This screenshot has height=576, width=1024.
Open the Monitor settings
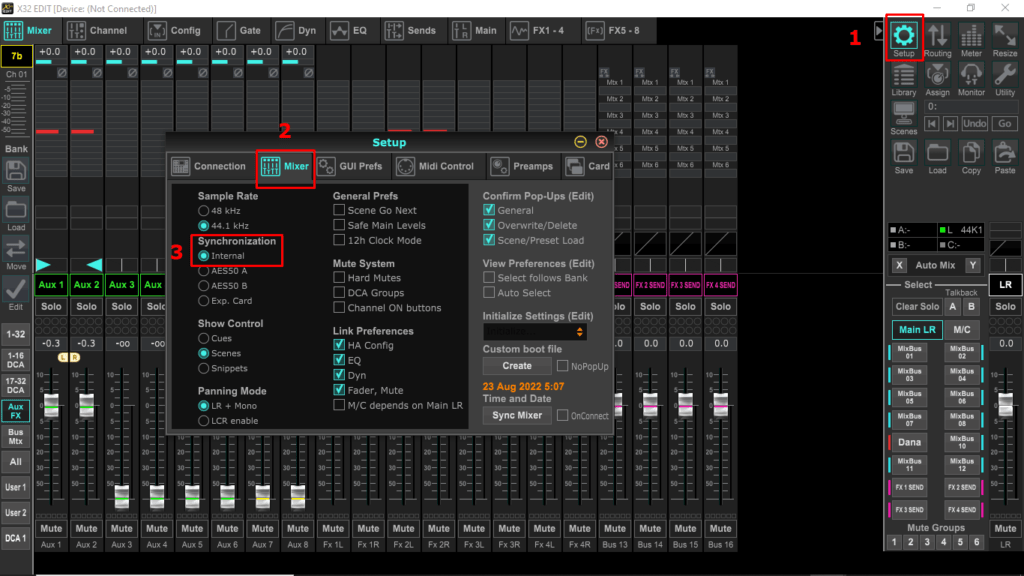tap(971, 77)
